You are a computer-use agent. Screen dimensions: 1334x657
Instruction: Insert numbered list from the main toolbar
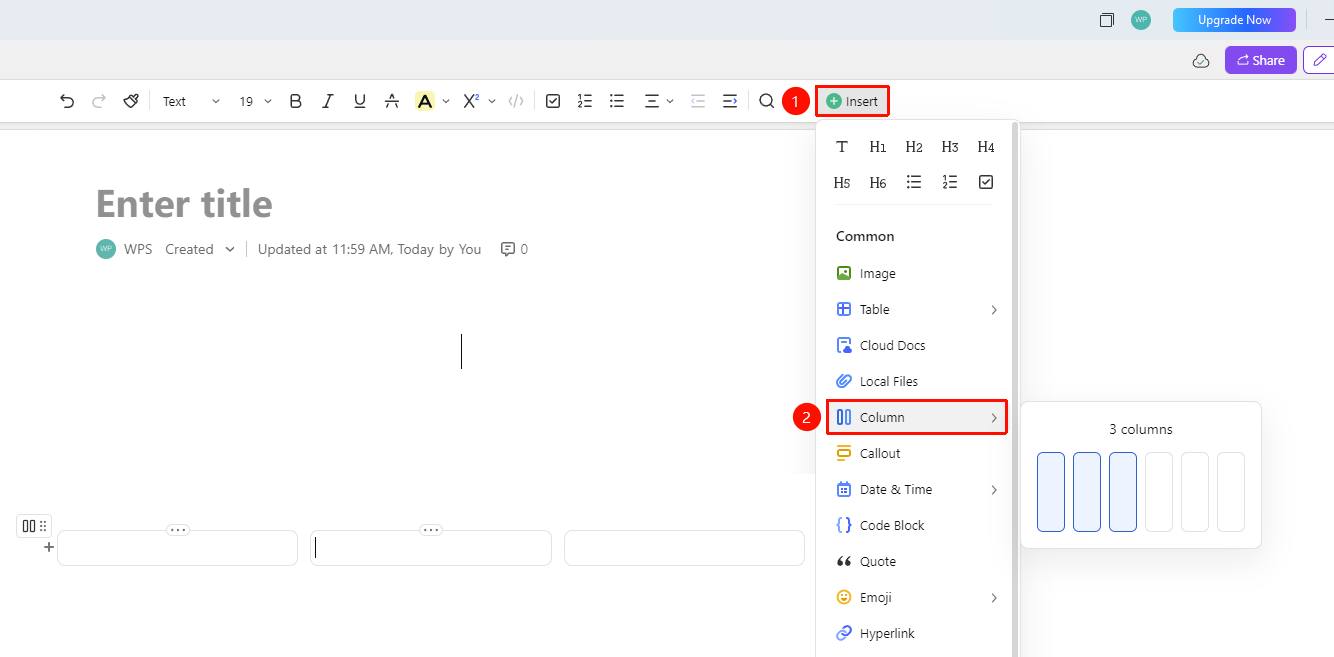coord(585,101)
